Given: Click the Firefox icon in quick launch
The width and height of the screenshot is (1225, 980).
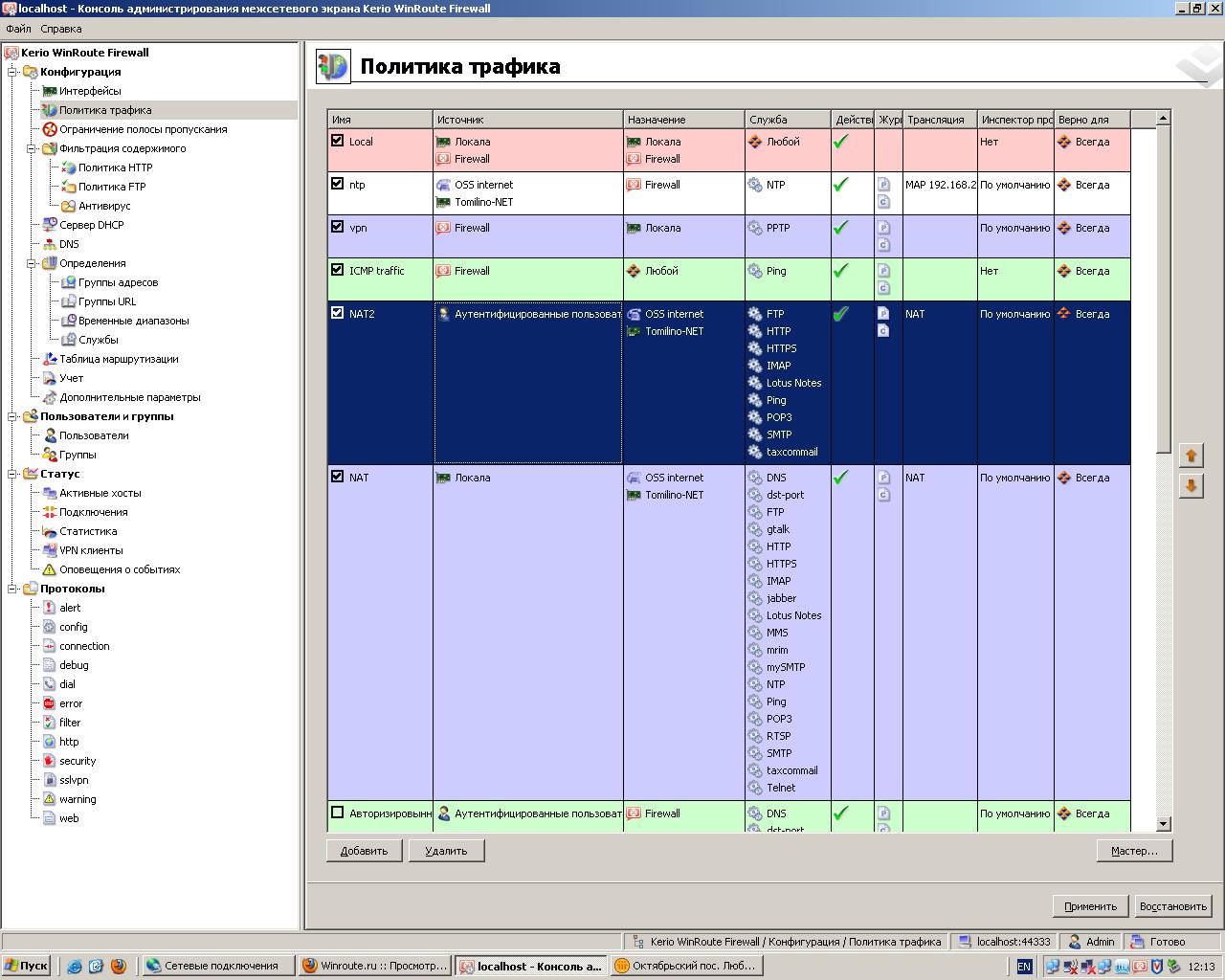Looking at the screenshot, I should 118,966.
